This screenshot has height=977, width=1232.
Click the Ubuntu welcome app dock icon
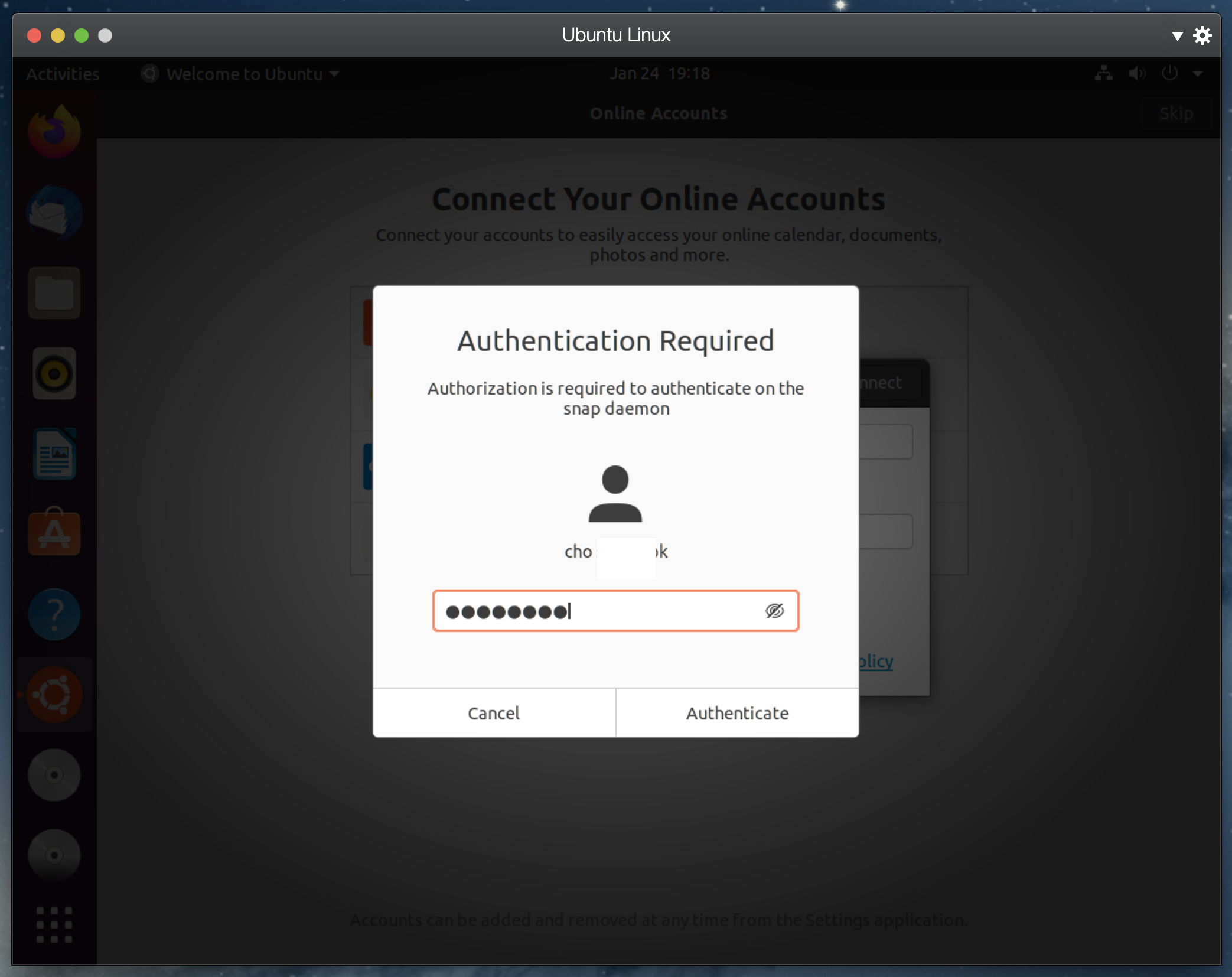(x=54, y=695)
